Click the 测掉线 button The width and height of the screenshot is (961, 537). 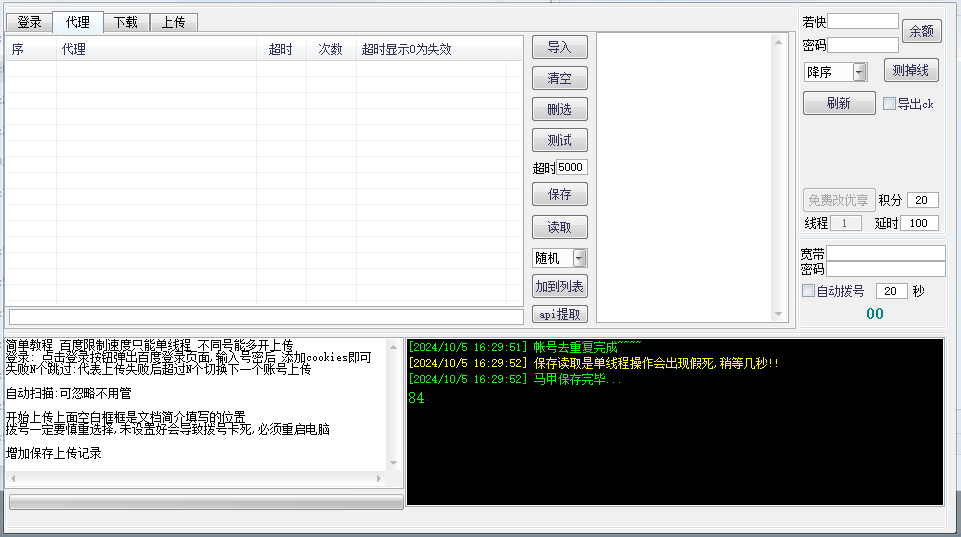tap(910, 70)
